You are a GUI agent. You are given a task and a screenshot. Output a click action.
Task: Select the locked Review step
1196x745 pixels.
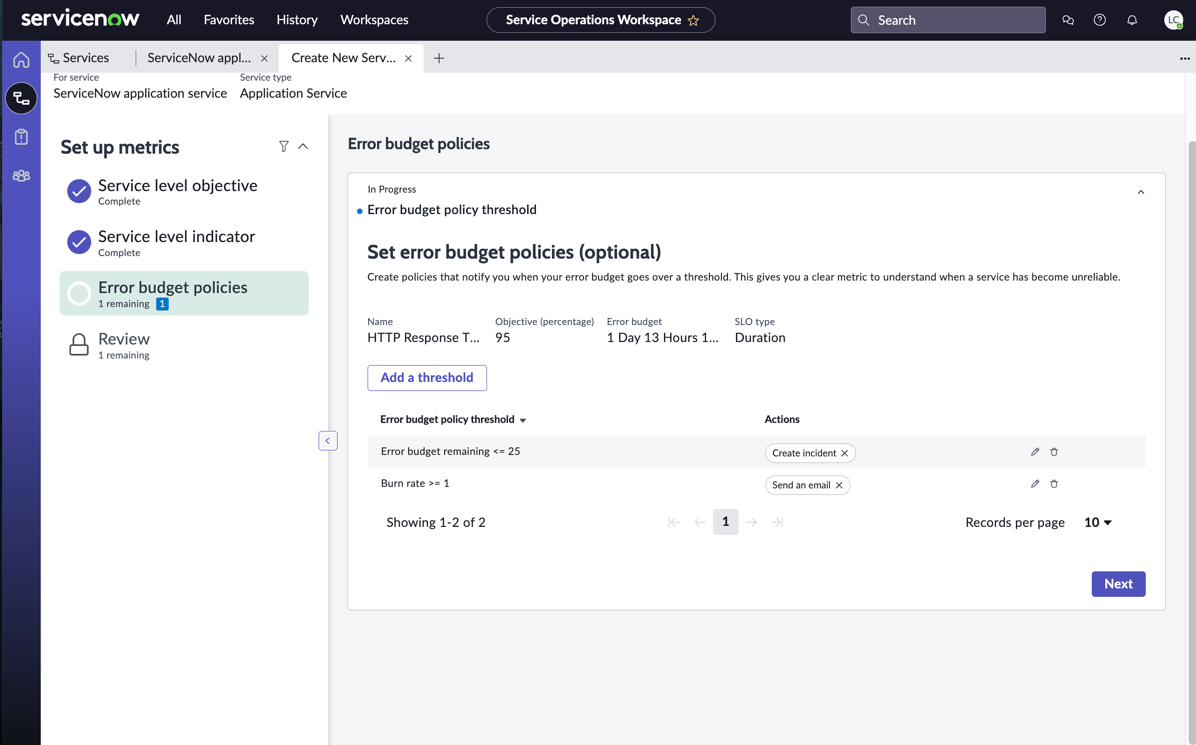click(184, 345)
